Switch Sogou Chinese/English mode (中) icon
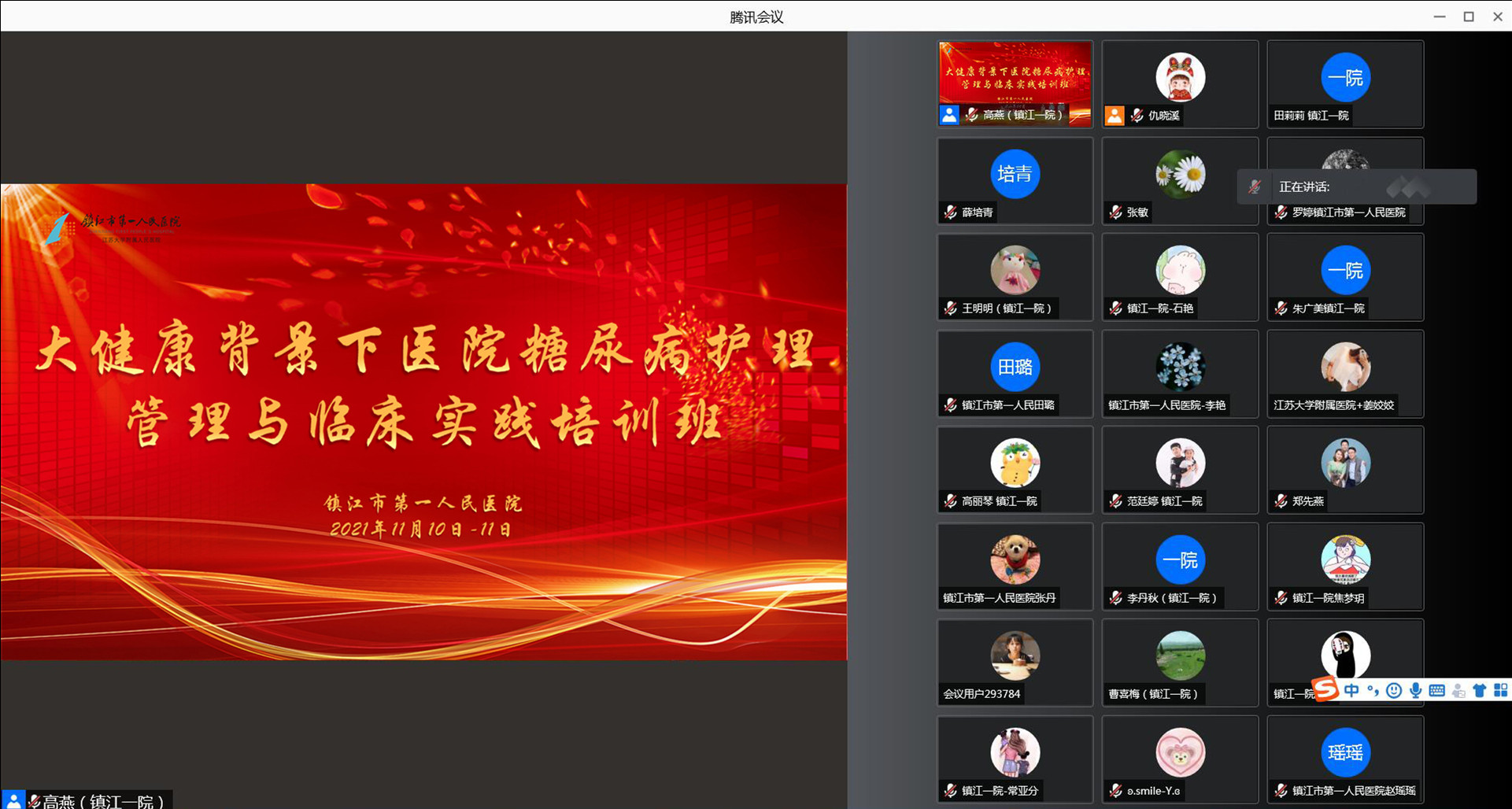Image resolution: width=1512 pixels, height=809 pixels. 1351,690
